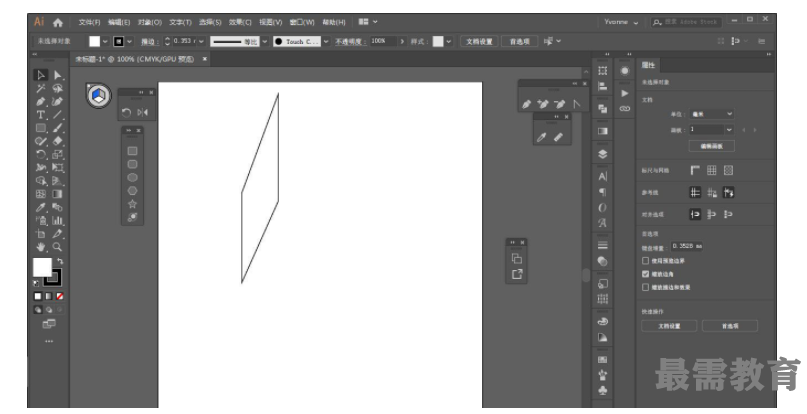Toggle smart guides icon in 参考线 row
The image size is (807, 414).
[x=728, y=193]
